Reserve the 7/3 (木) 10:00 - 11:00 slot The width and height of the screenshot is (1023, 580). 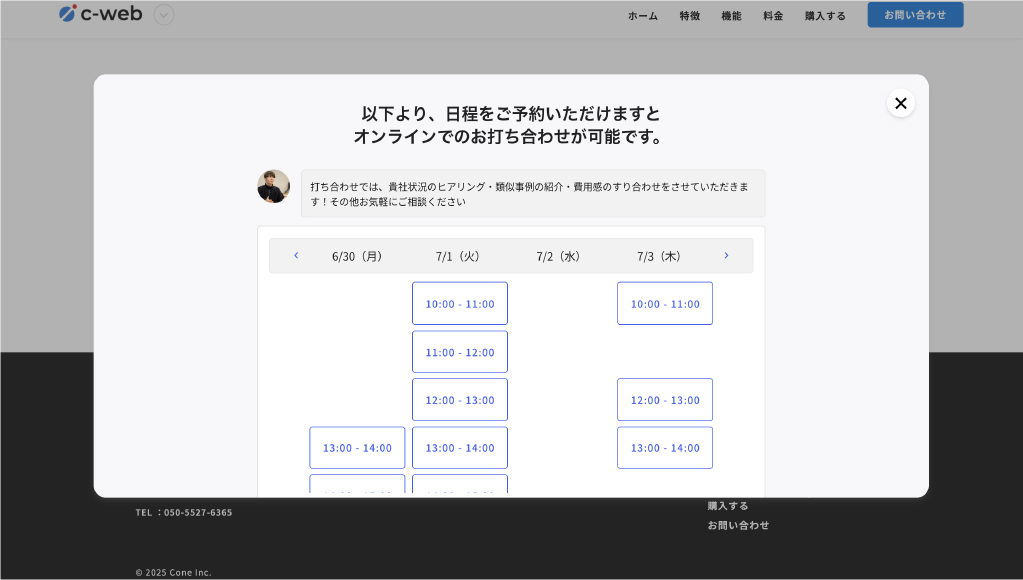click(x=665, y=304)
